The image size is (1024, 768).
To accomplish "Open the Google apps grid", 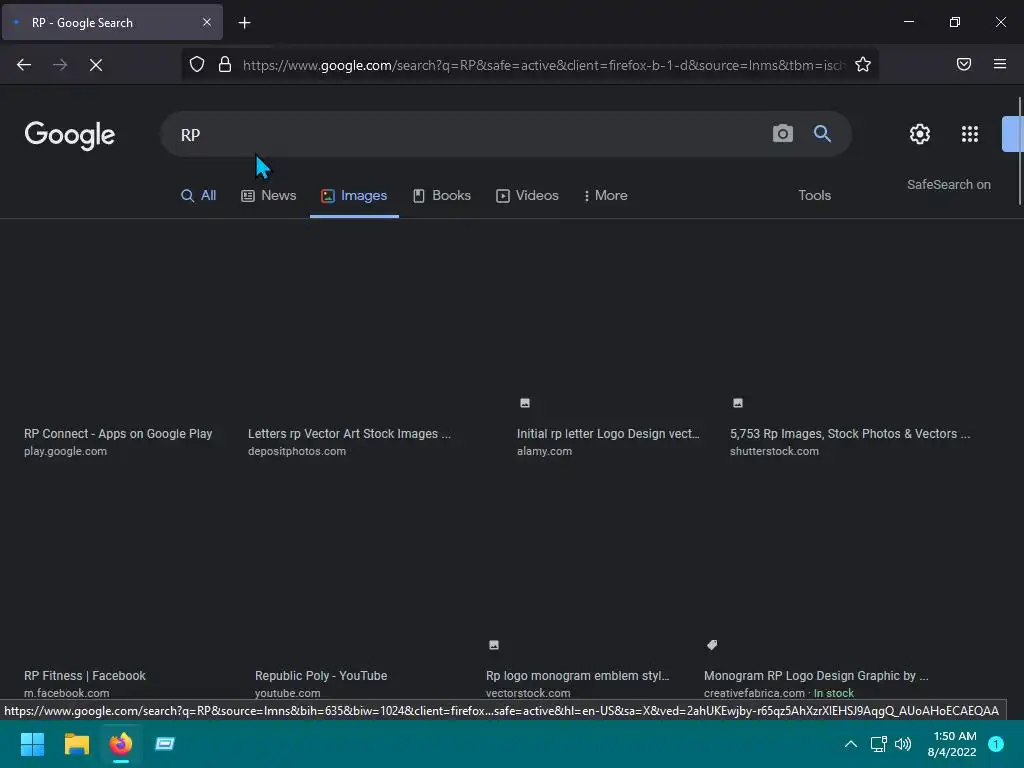I will click(x=970, y=134).
